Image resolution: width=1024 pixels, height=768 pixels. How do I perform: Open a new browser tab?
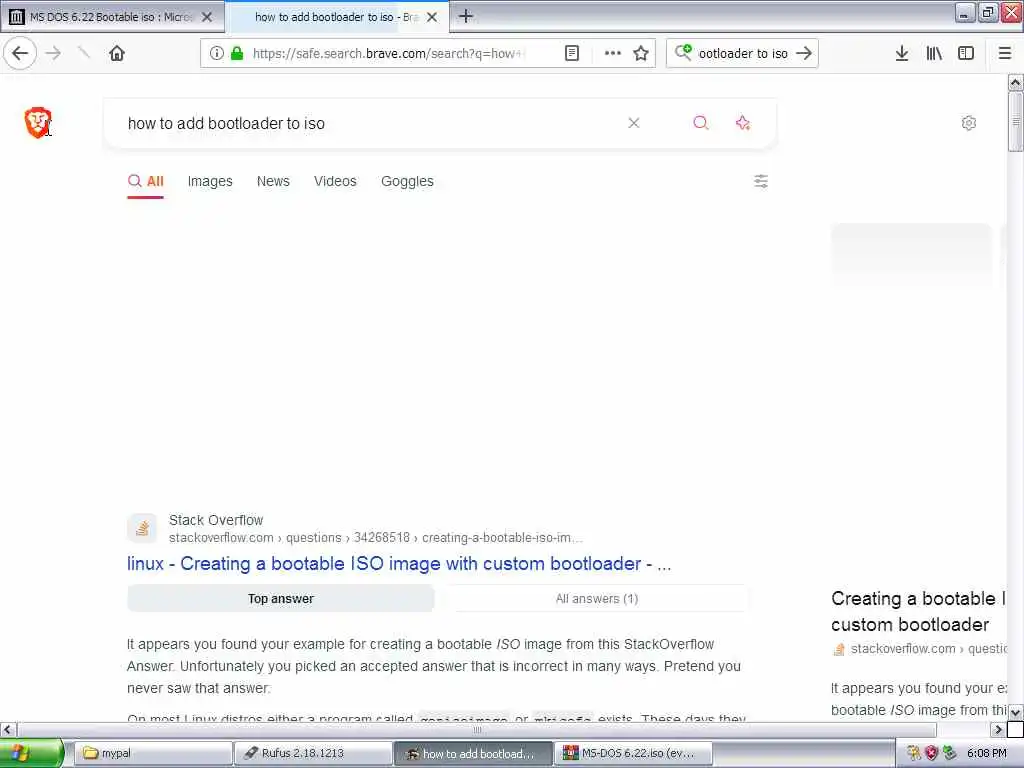pyautogui.click(x=466, y=16)
